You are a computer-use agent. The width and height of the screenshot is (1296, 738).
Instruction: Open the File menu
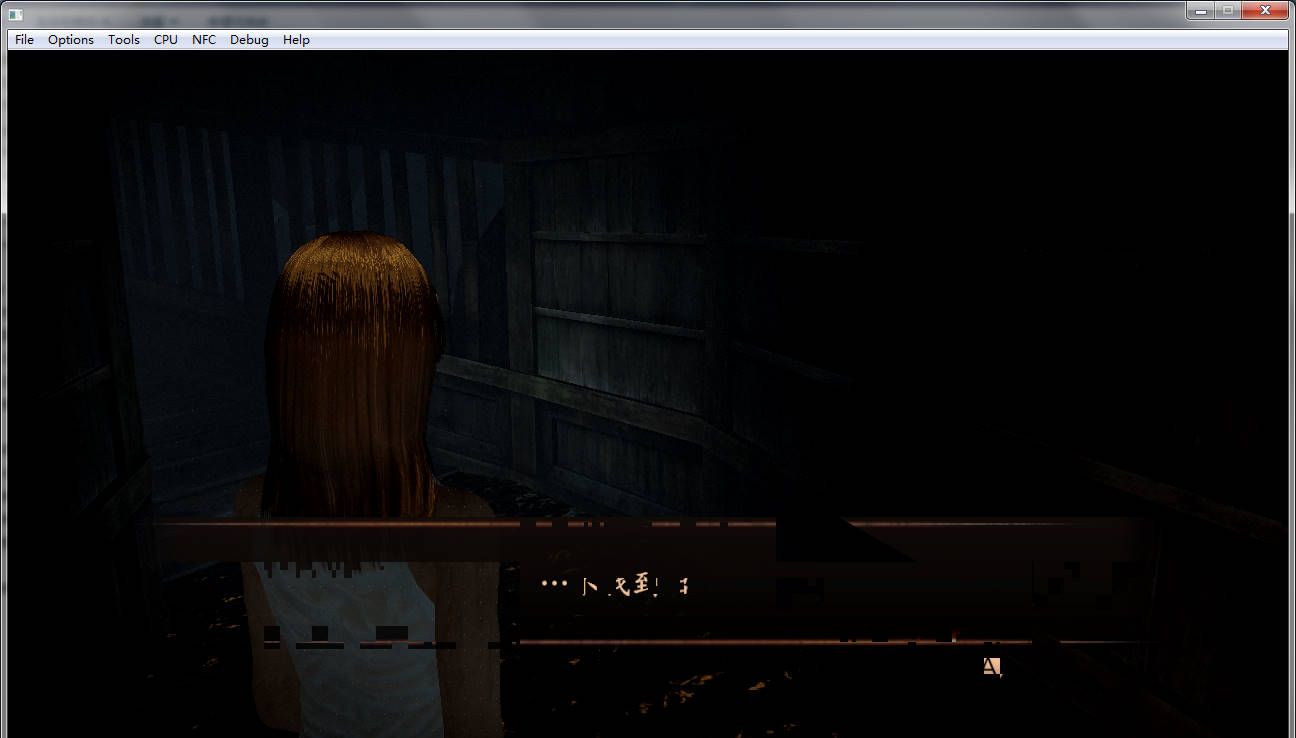[x=24, y=40]
